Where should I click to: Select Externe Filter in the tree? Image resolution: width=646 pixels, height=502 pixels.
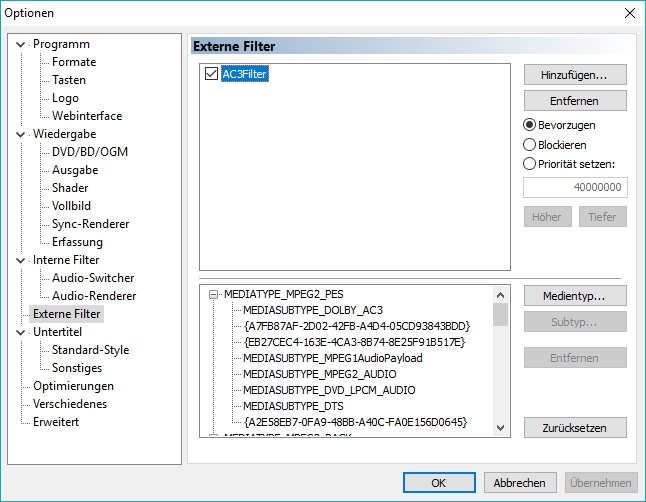(x=66, y=314)
